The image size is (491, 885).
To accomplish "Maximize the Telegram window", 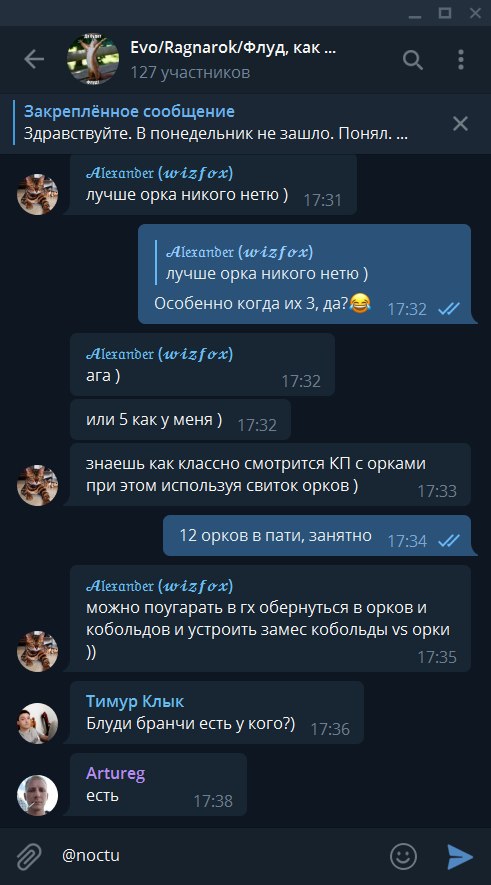I will point(445,13).
